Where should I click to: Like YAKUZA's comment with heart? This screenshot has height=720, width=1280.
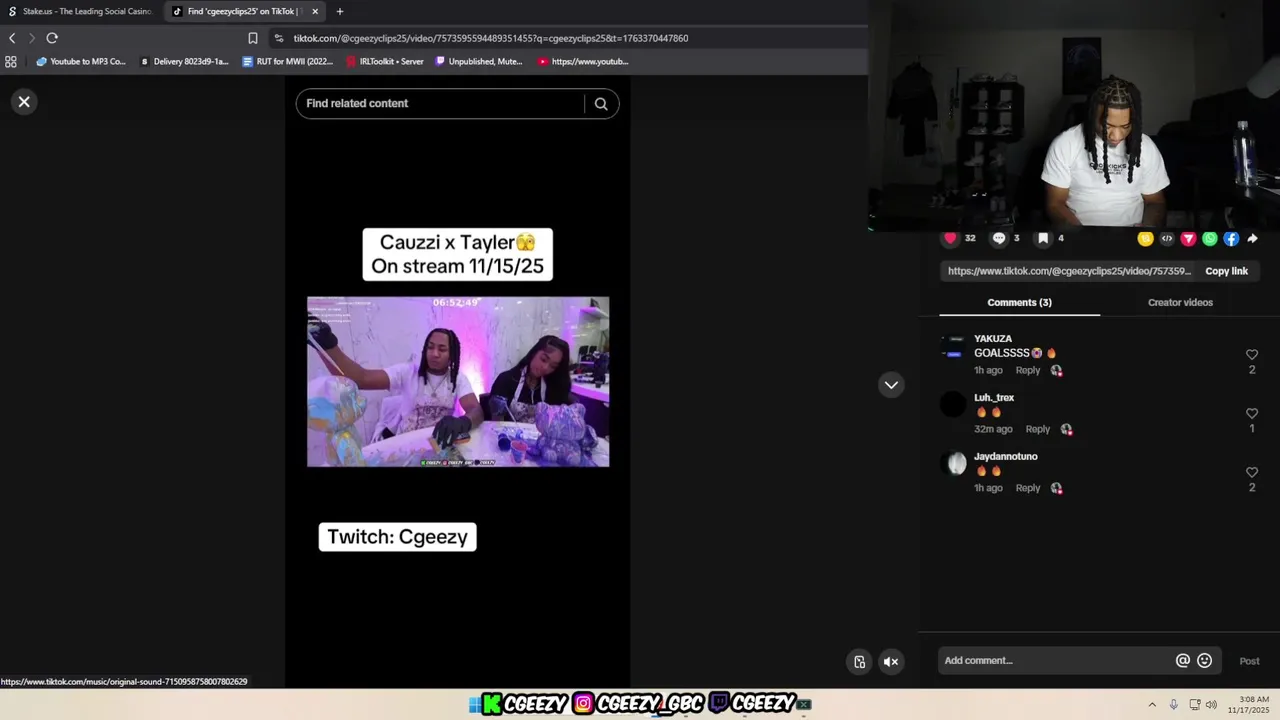1252,355
